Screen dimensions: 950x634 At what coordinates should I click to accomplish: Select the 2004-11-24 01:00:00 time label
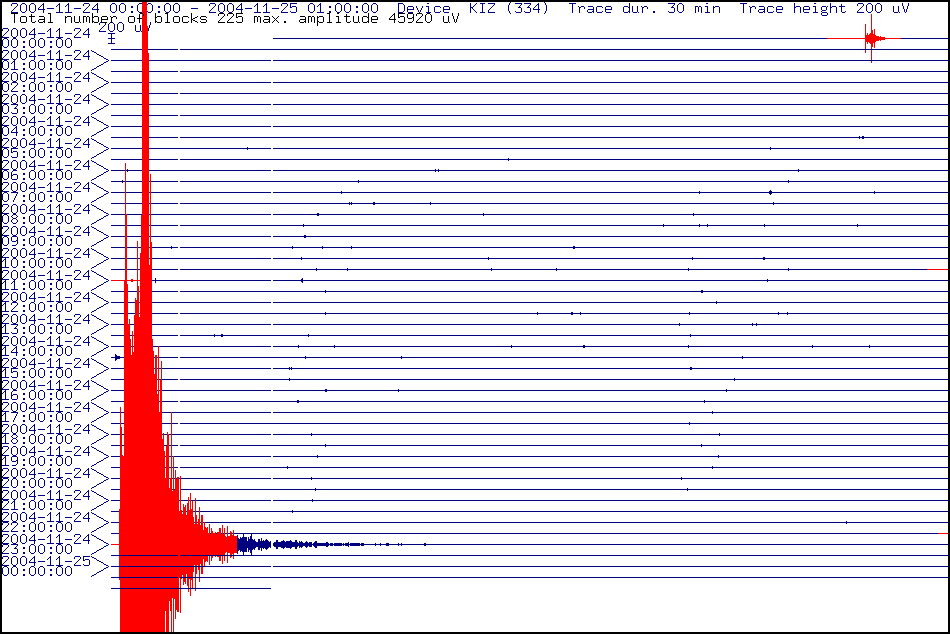click(46, 60)
